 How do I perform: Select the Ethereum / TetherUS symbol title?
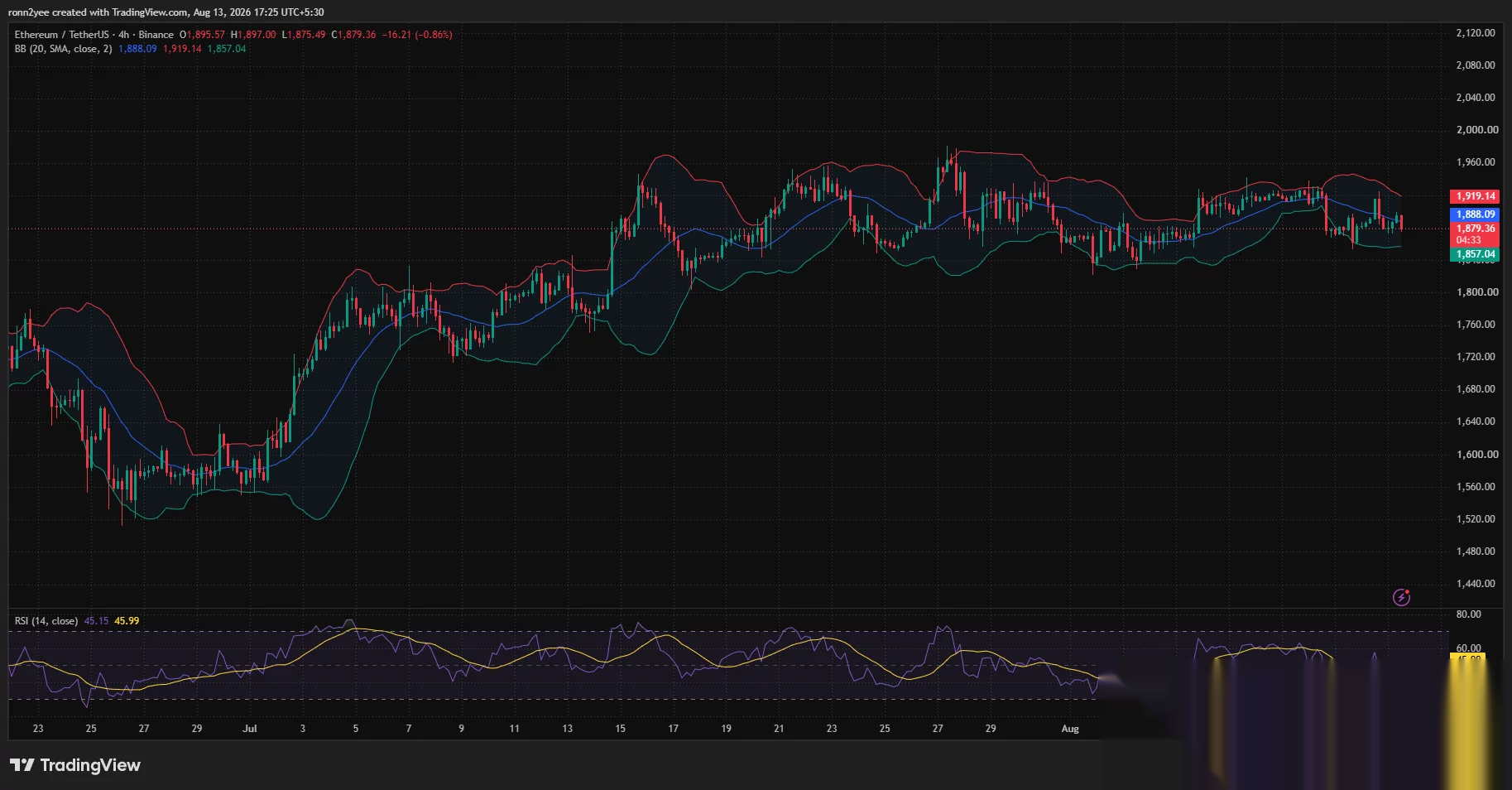(61, 35)
